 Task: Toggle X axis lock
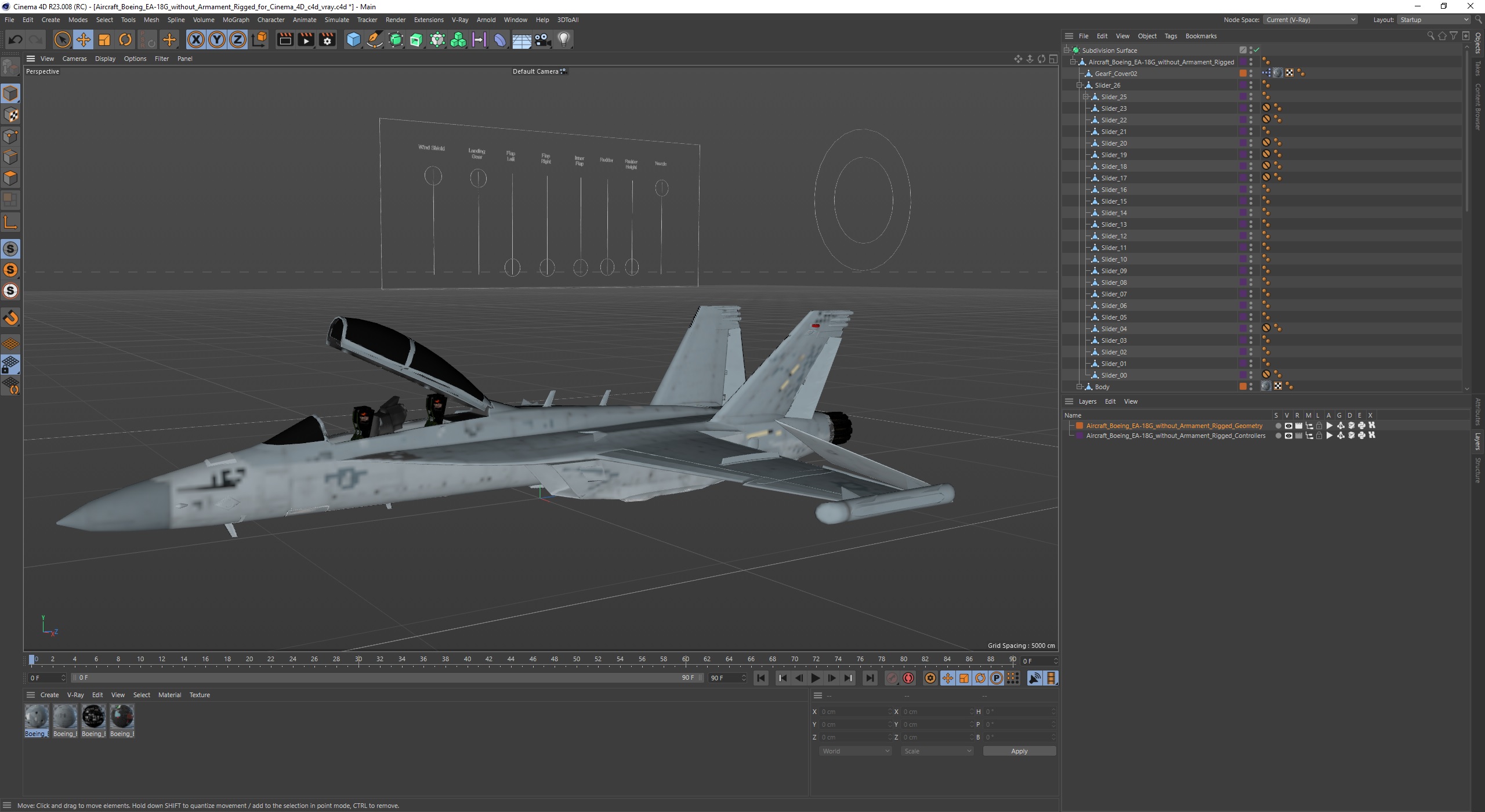point(196,39)
